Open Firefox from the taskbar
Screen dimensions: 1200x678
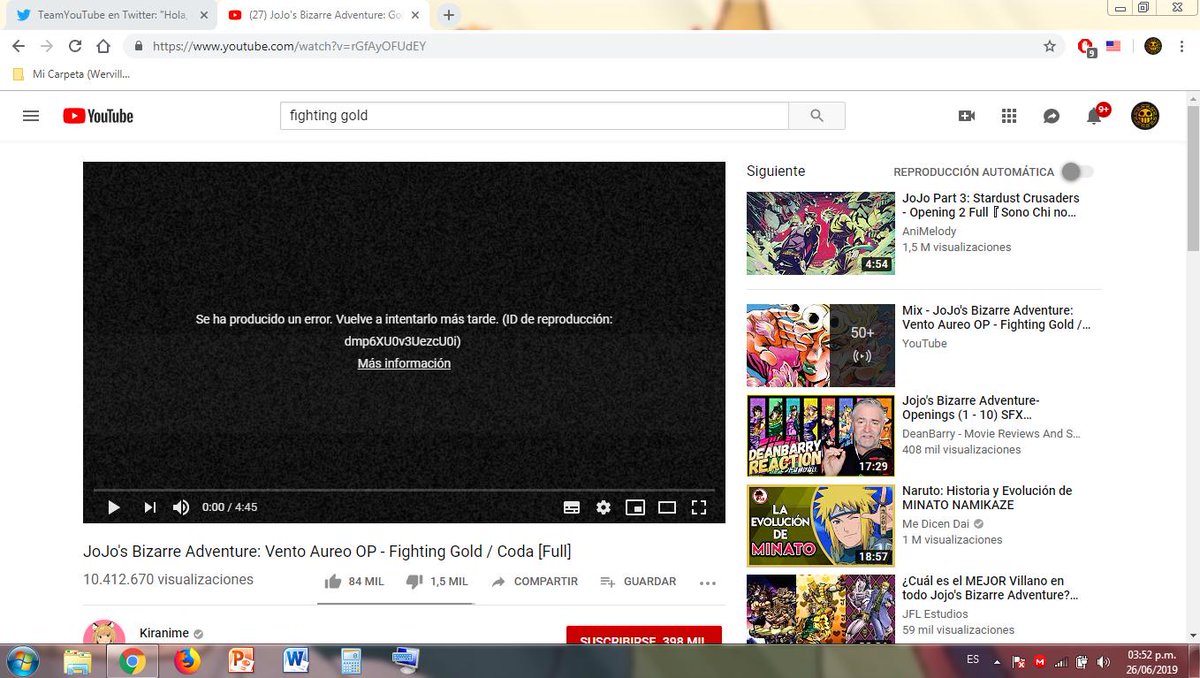187,661
